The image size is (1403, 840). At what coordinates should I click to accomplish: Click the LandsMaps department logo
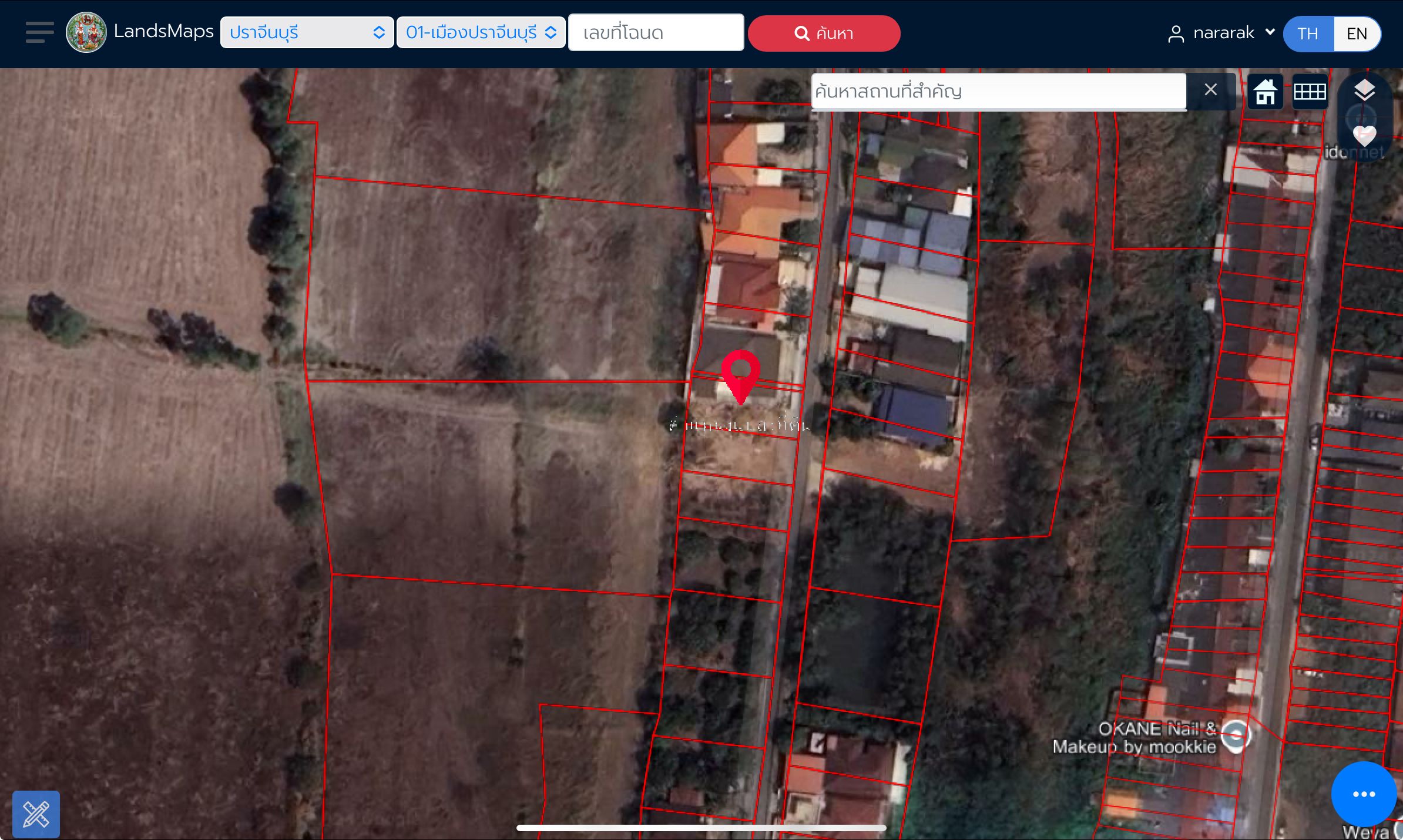[x=86, y=32]
